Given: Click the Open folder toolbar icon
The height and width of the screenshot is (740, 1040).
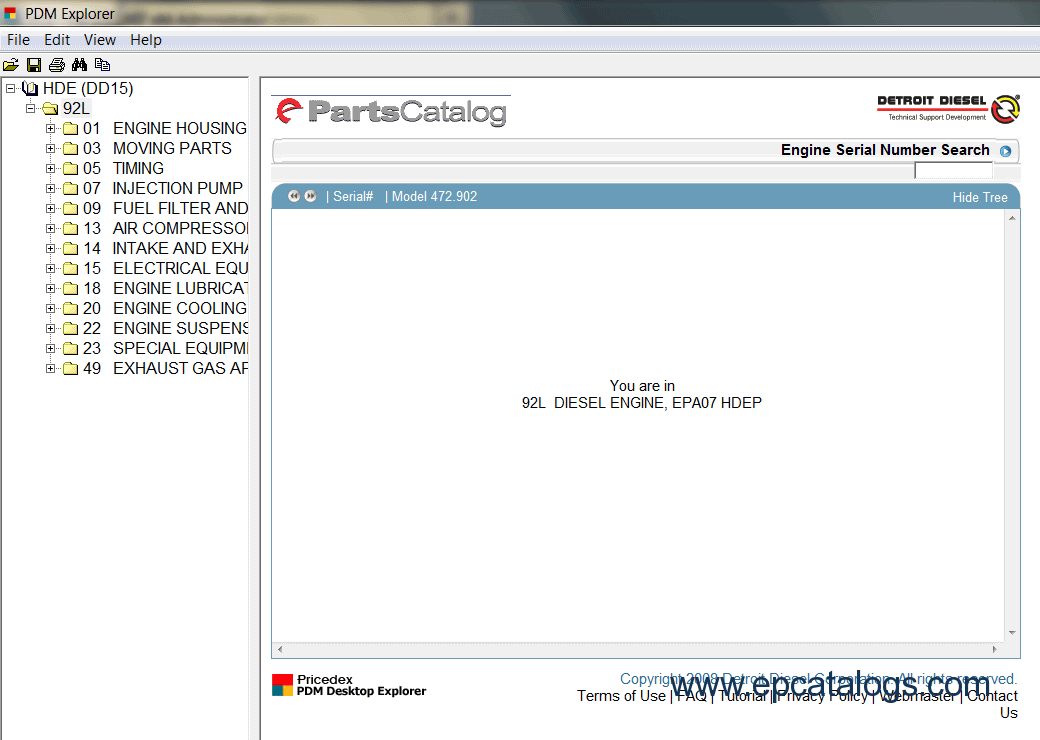Looking at the screenshot, I should 11,64.
